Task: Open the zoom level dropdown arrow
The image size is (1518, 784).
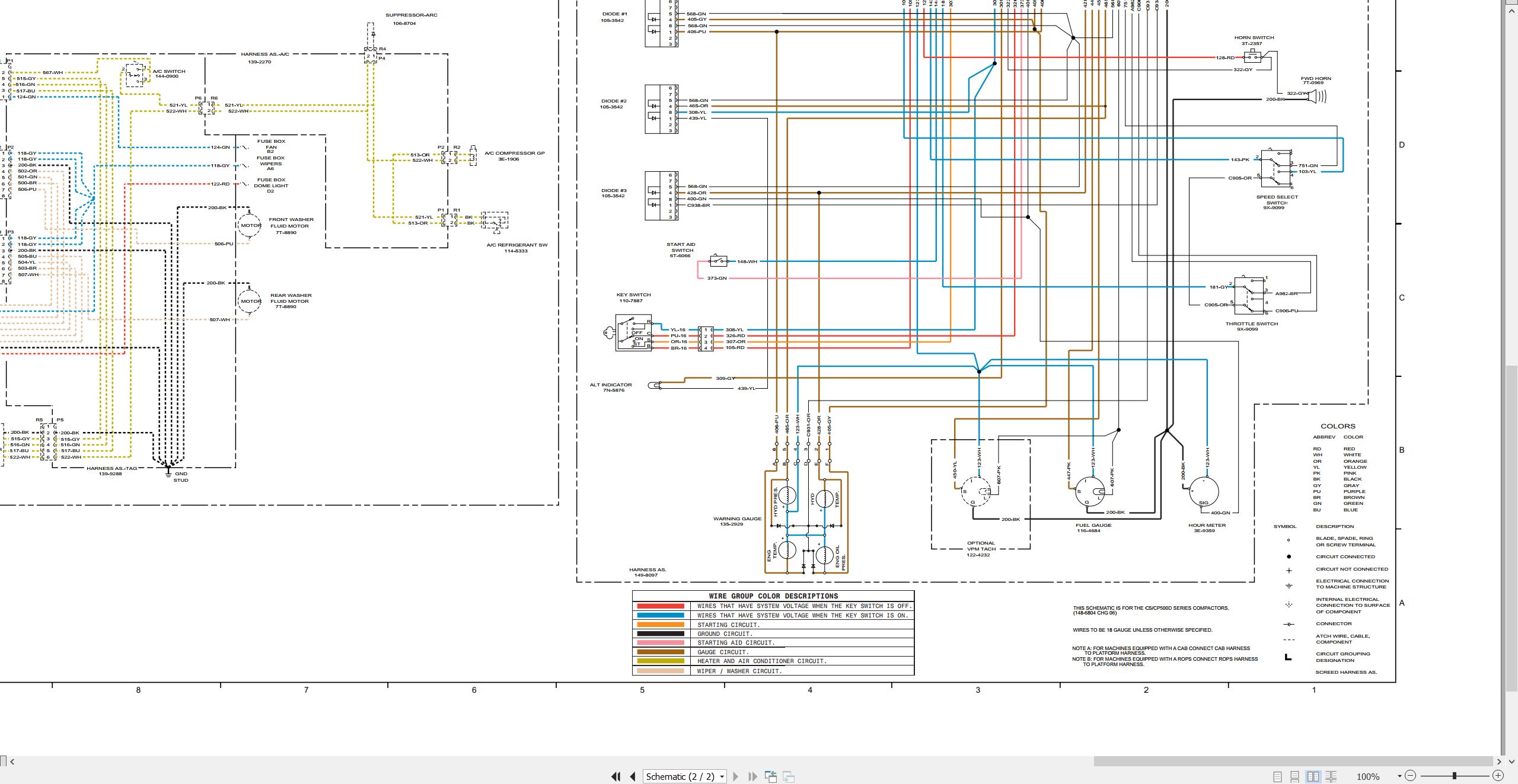Action: click(x=1399, y=776)
